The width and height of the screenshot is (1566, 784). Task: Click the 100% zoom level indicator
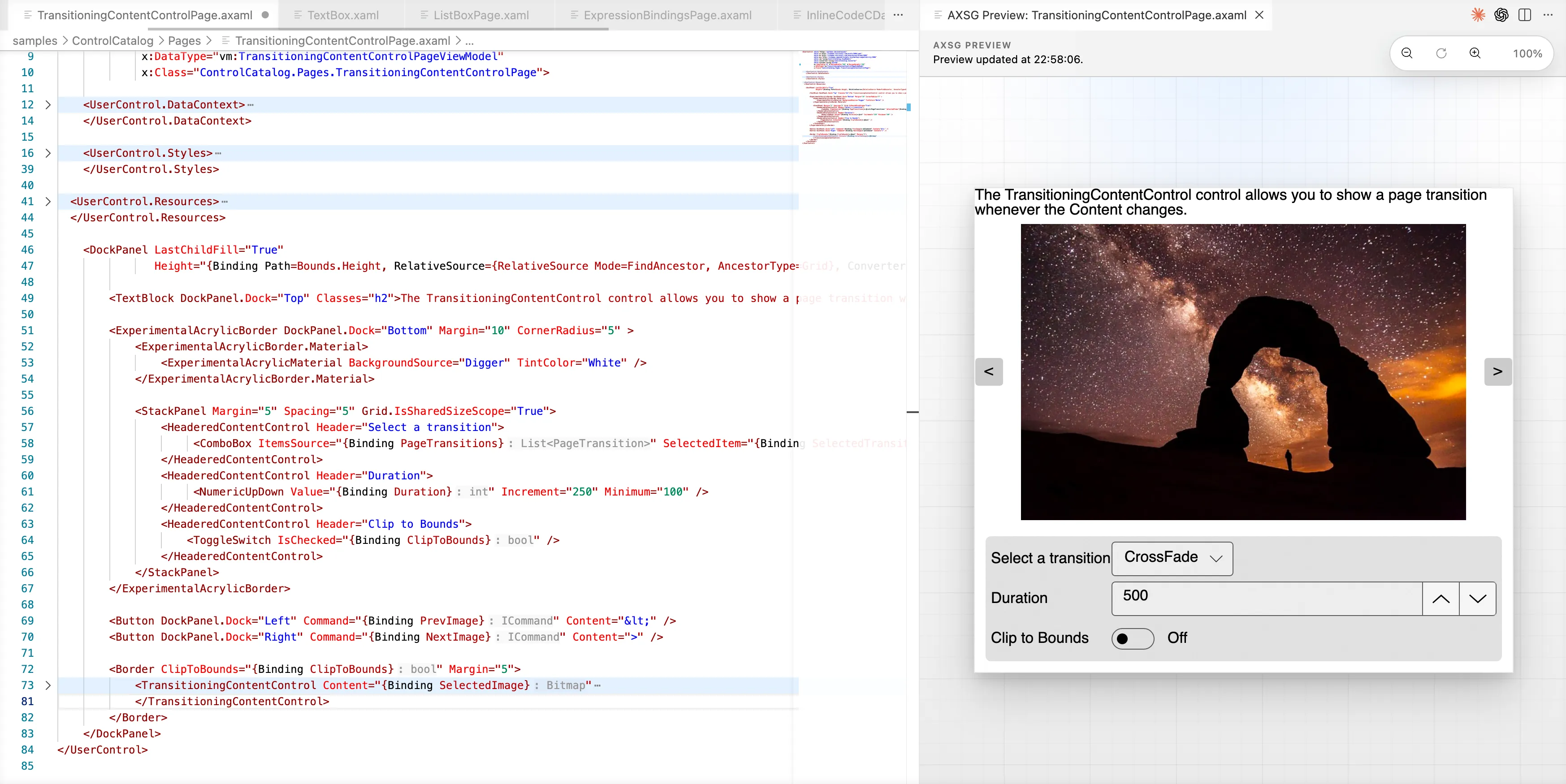[x=1527, y=53]
